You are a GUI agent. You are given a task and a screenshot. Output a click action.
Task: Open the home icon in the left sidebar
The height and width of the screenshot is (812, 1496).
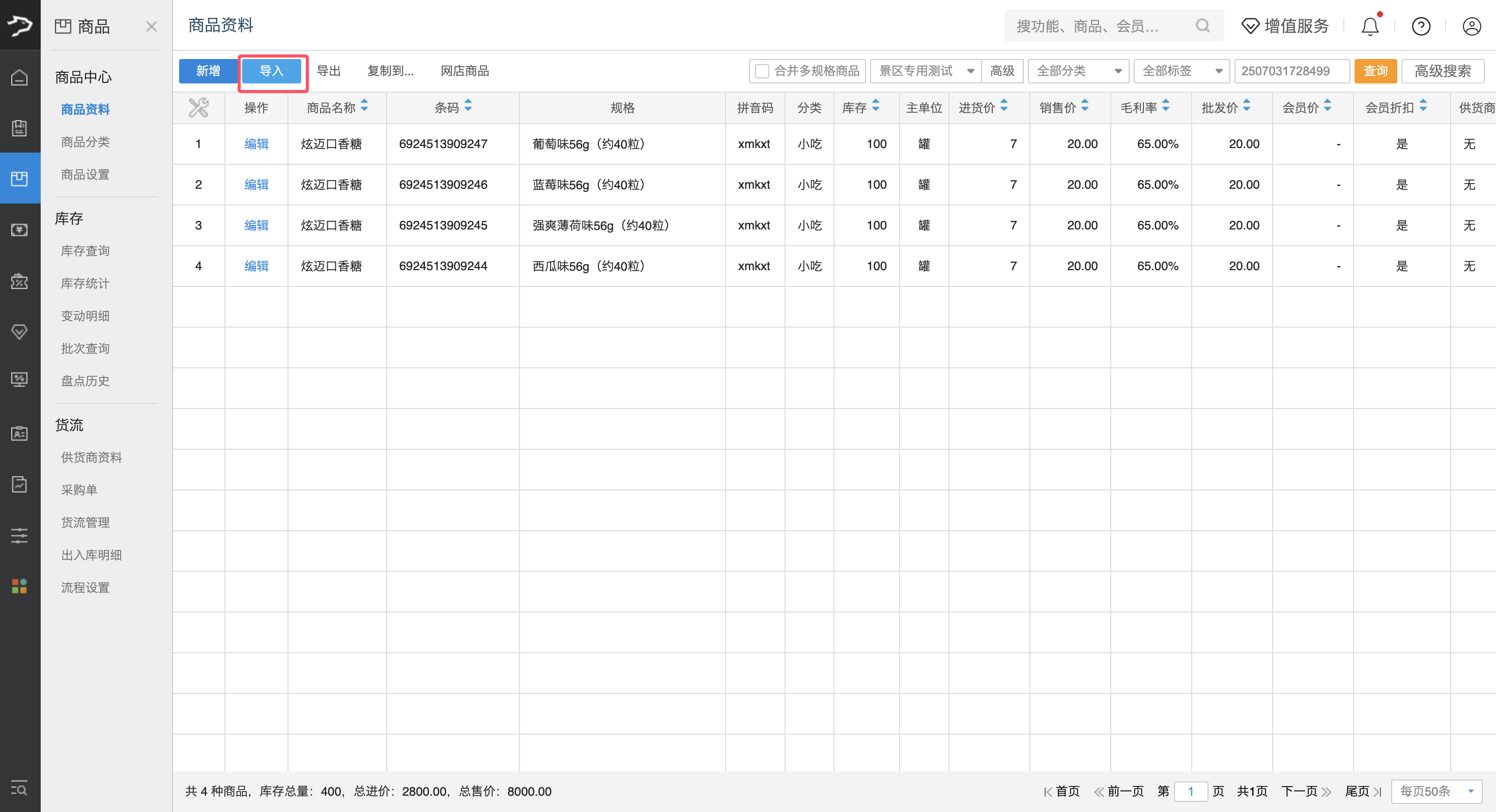click(x=20, y=77)
